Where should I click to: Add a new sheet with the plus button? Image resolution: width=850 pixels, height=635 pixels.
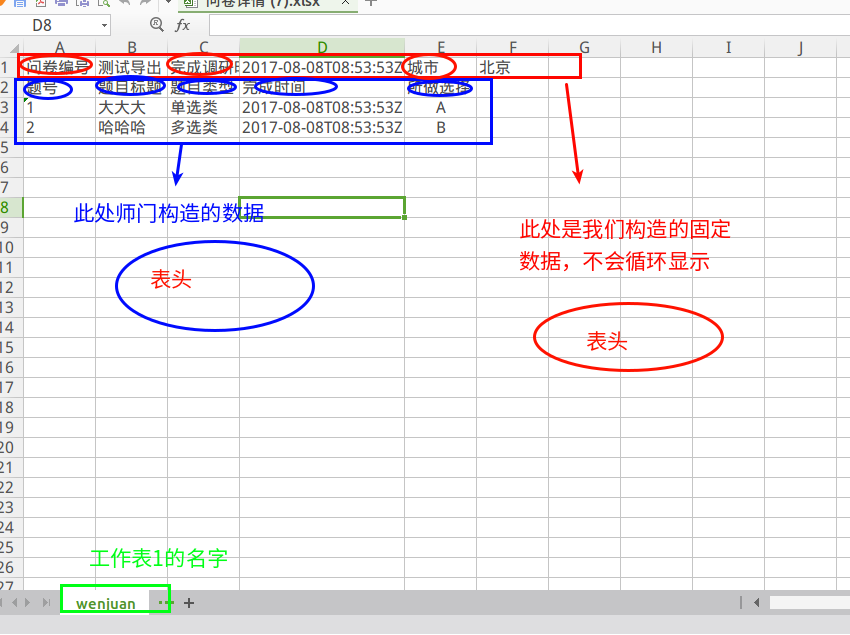[x=189, y=603]
